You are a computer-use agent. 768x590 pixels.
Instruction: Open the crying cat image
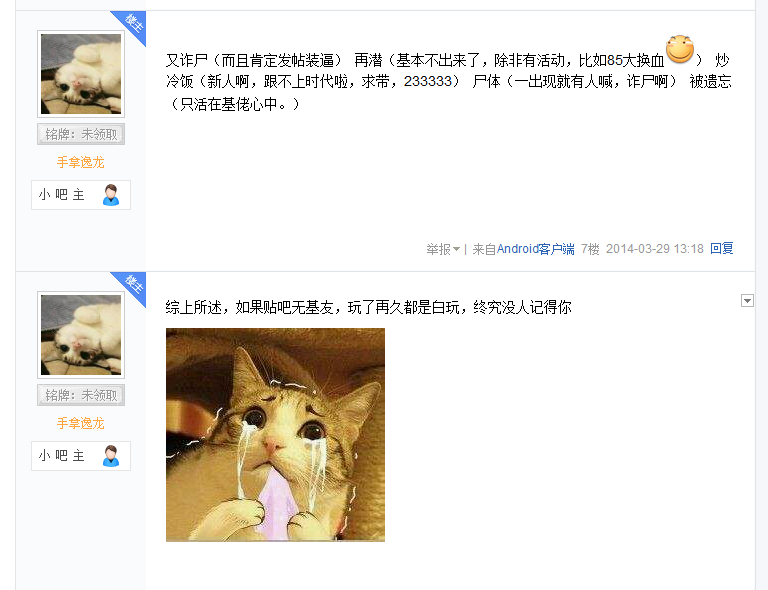pos(275,435)
